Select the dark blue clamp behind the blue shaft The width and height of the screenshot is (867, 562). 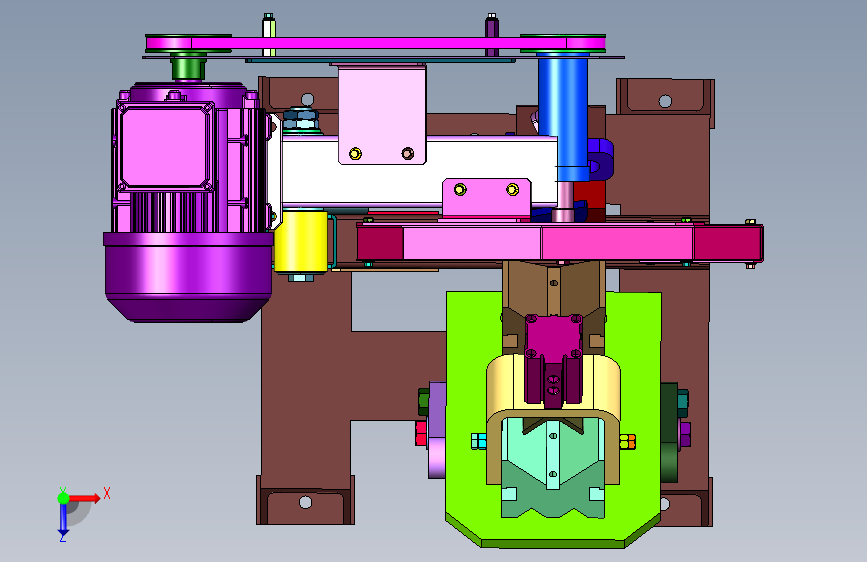click(x=600, y=160)
